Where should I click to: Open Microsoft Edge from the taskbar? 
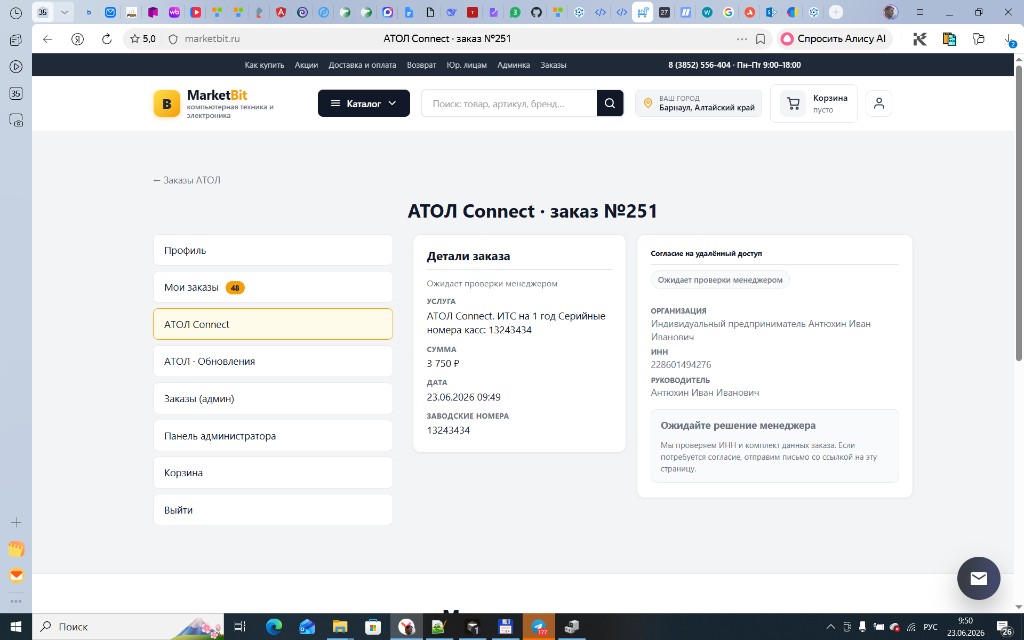pos(274,627)
